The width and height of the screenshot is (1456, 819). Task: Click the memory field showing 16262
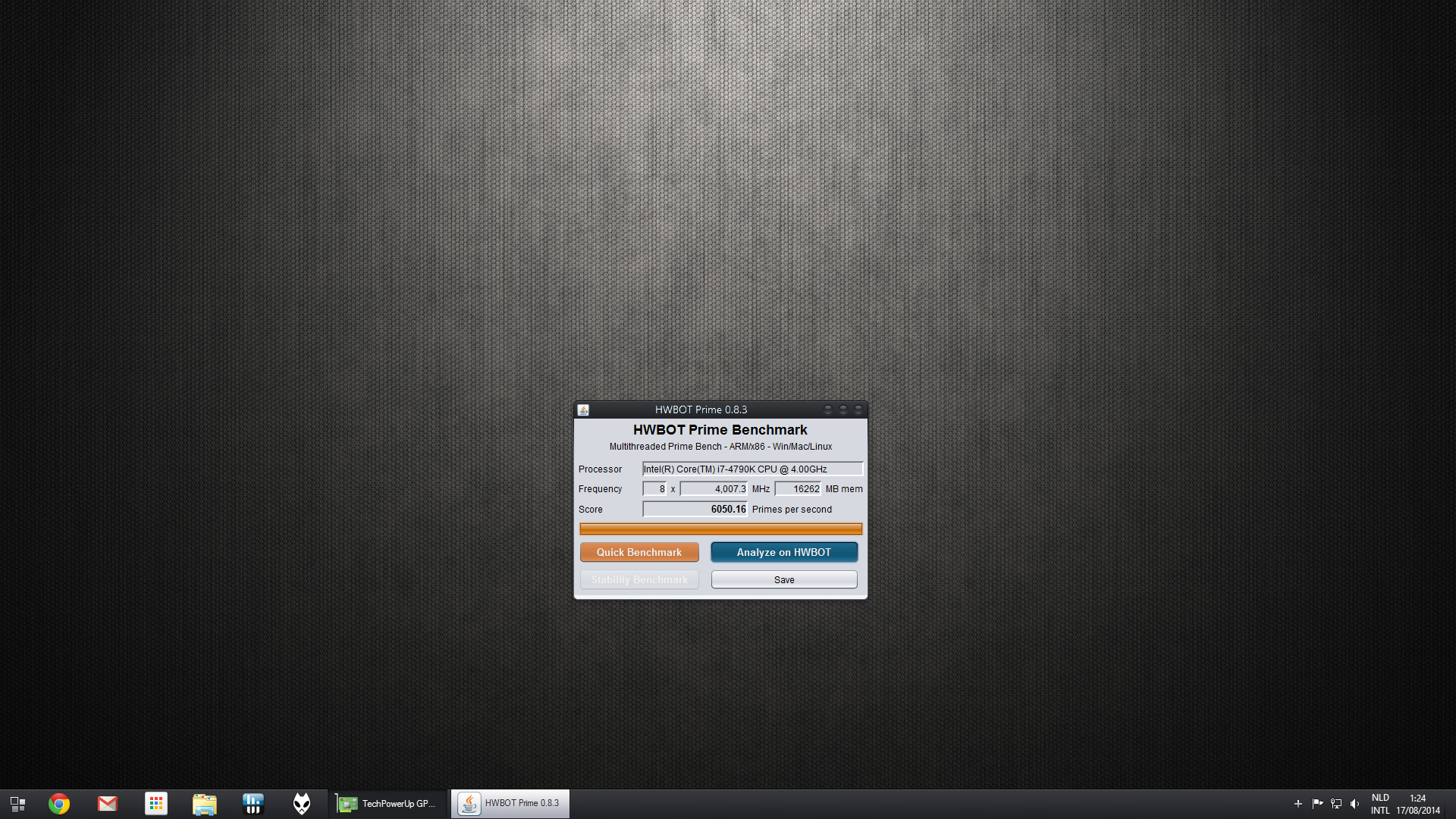pyautogui.click(x=798, y=489)
